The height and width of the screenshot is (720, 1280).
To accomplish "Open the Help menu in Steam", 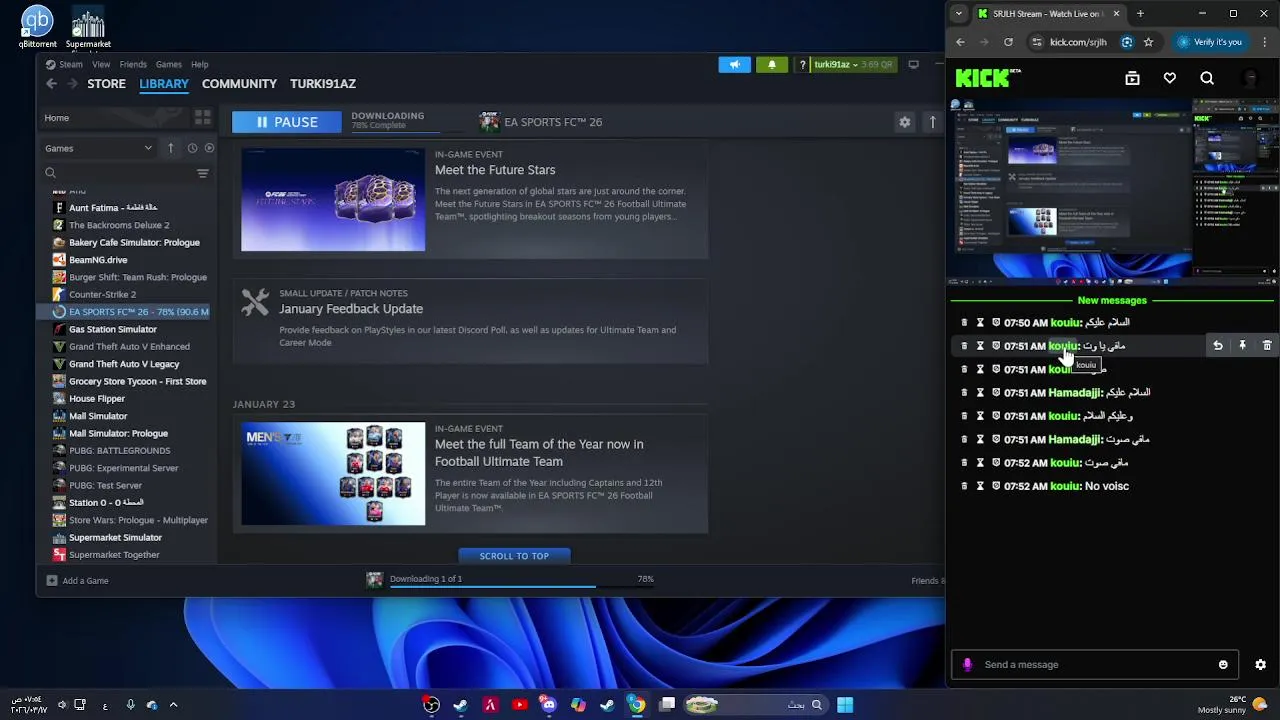I will click(x=200, y=64).
